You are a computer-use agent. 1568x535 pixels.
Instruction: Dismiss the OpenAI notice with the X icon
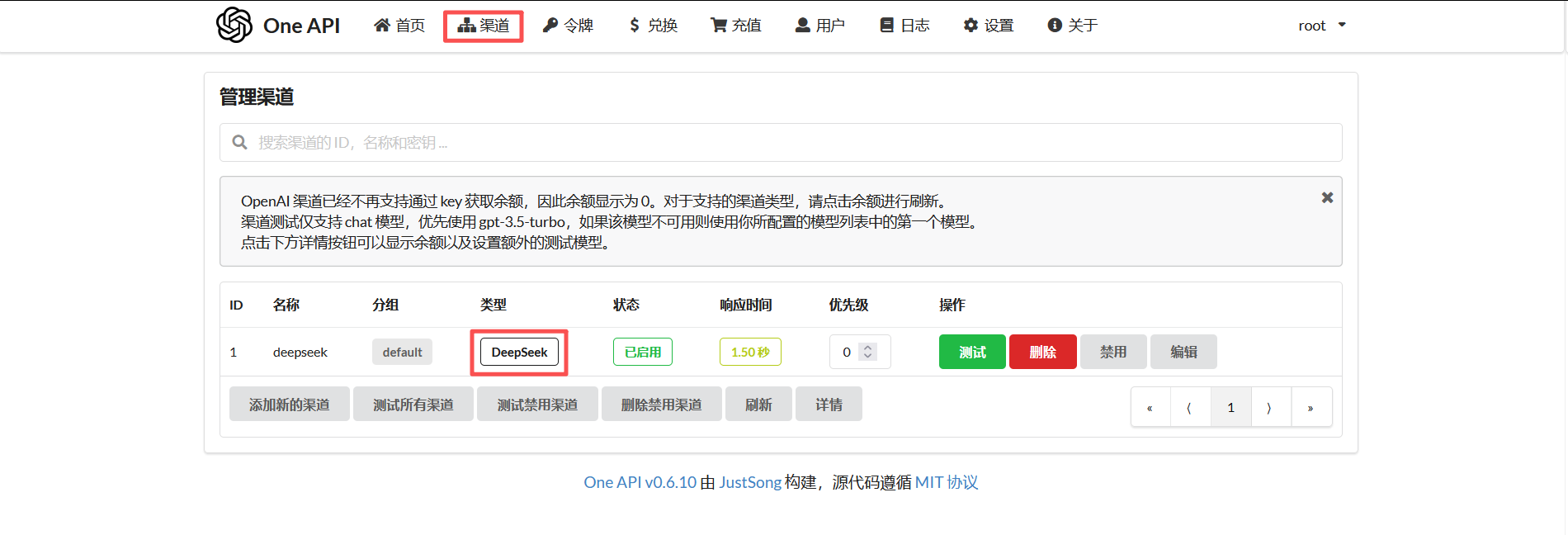(x=1327, y=197)
